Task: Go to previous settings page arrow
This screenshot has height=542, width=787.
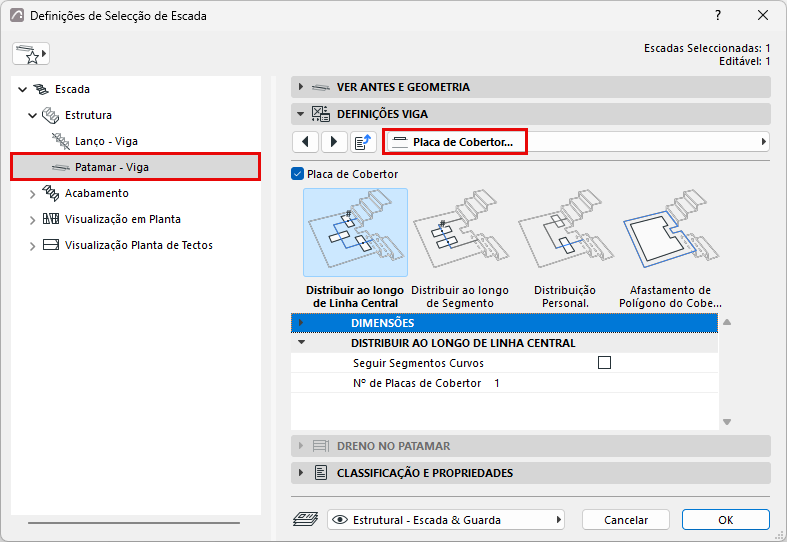Action: tap(305, 142)
